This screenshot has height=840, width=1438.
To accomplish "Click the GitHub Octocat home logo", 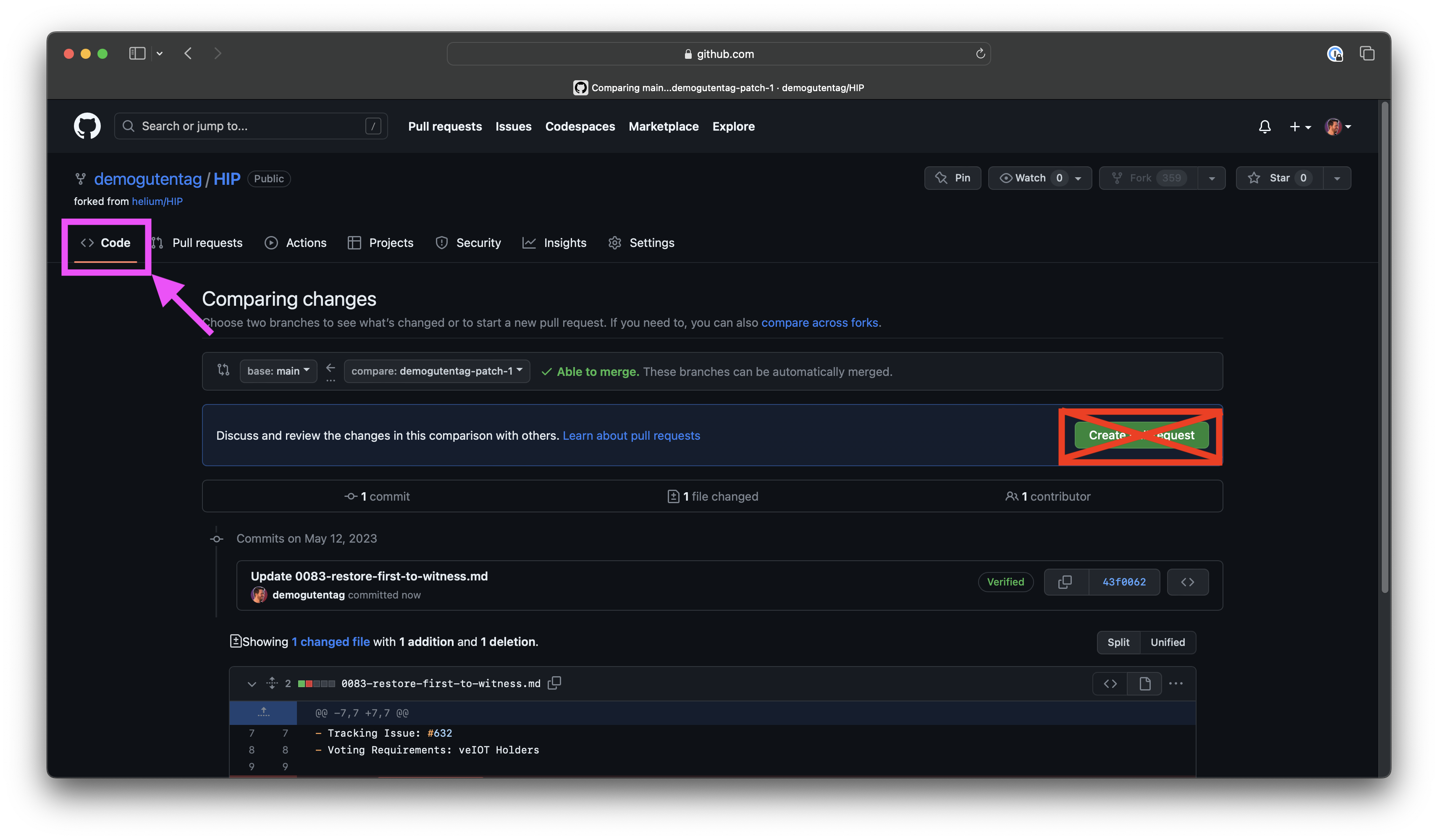I will click(x=87, y=126).
